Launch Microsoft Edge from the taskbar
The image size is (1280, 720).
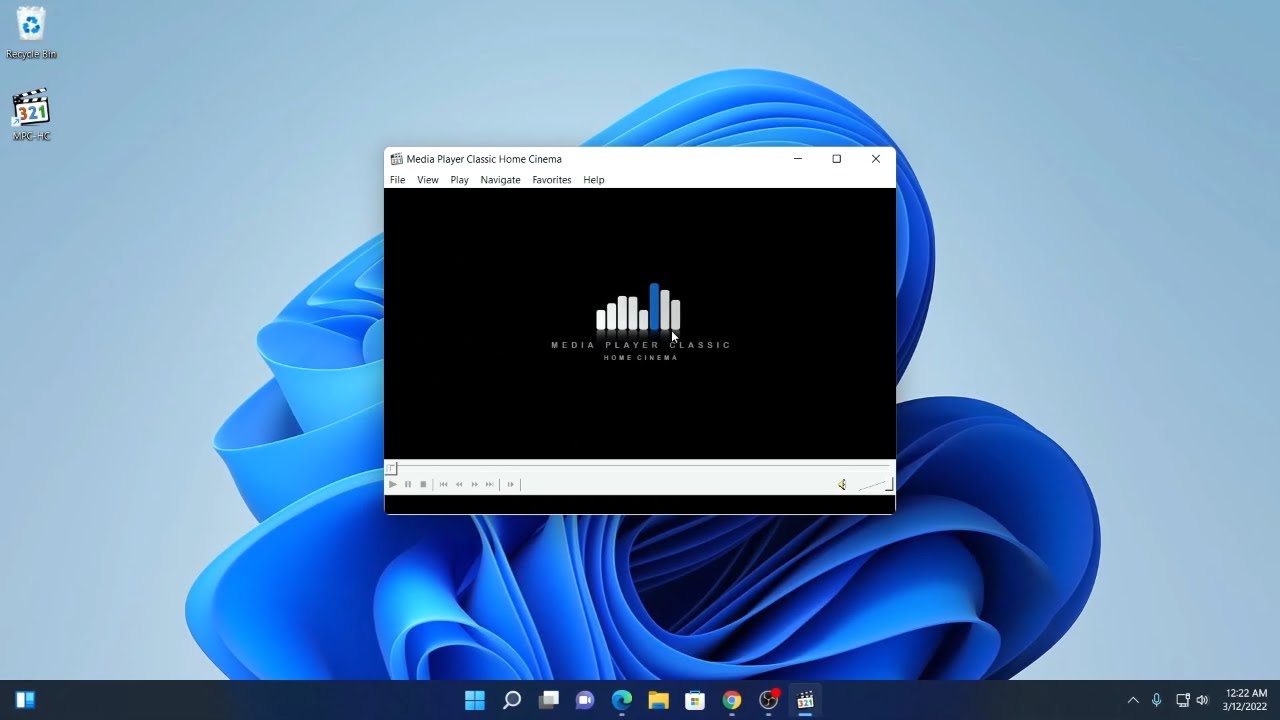(622, 700)
